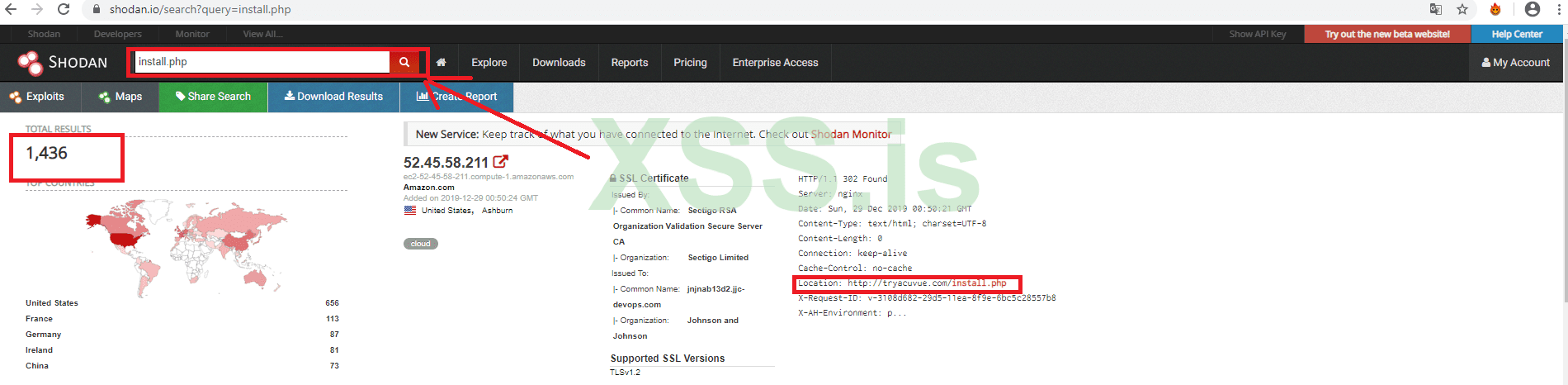Click the cloud tag badge
The height and width of the screenshot is (385, 1568).
pos(421,244)
